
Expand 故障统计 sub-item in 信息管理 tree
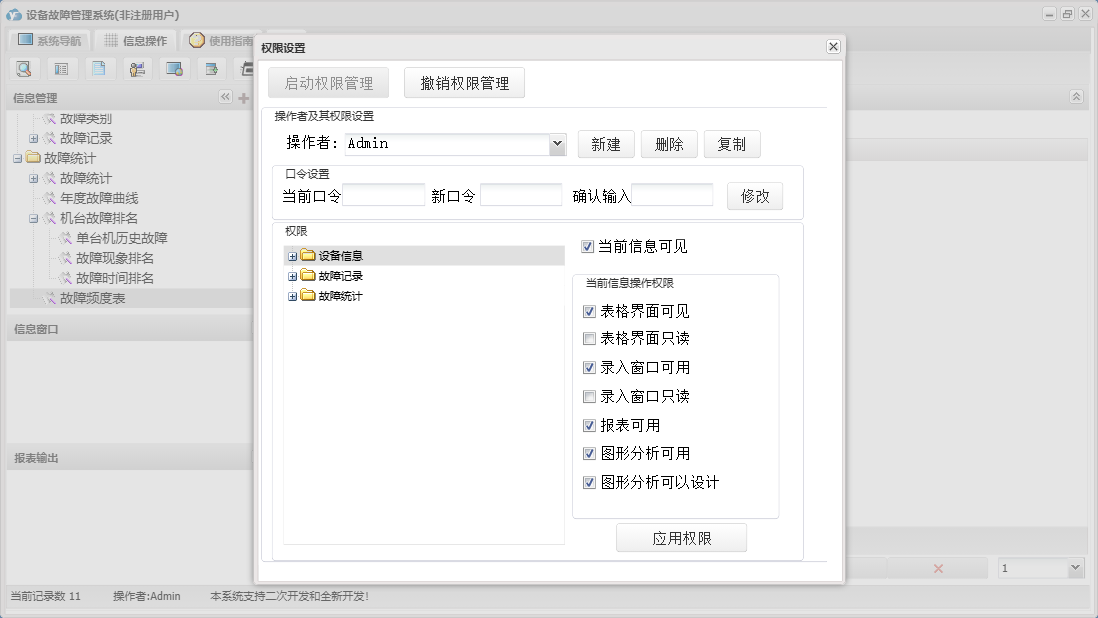pyautogui.click(x=33, y=178)
